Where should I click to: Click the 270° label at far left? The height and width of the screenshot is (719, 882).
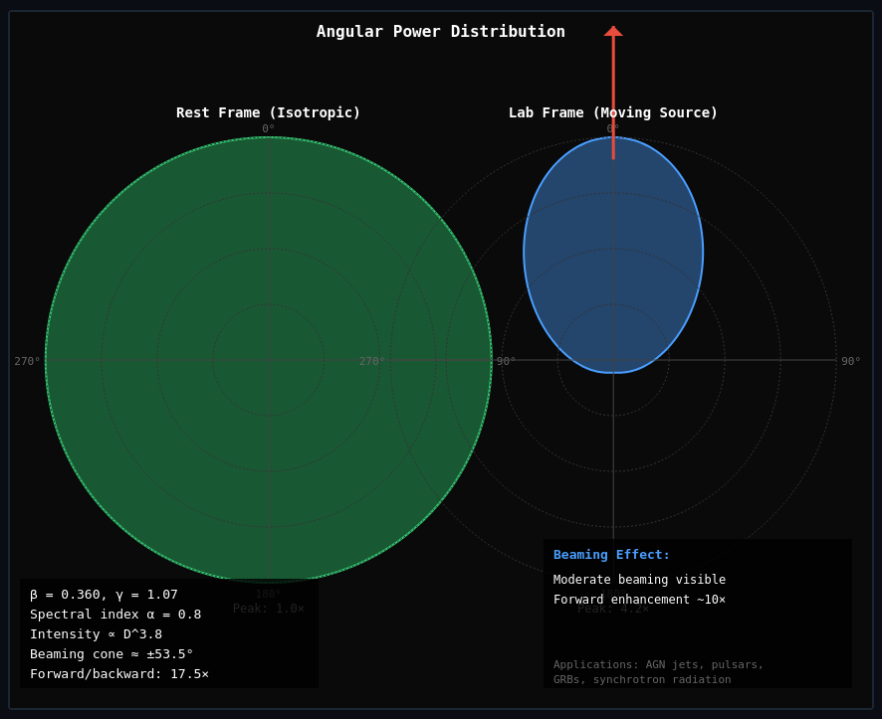pos(27,361)
